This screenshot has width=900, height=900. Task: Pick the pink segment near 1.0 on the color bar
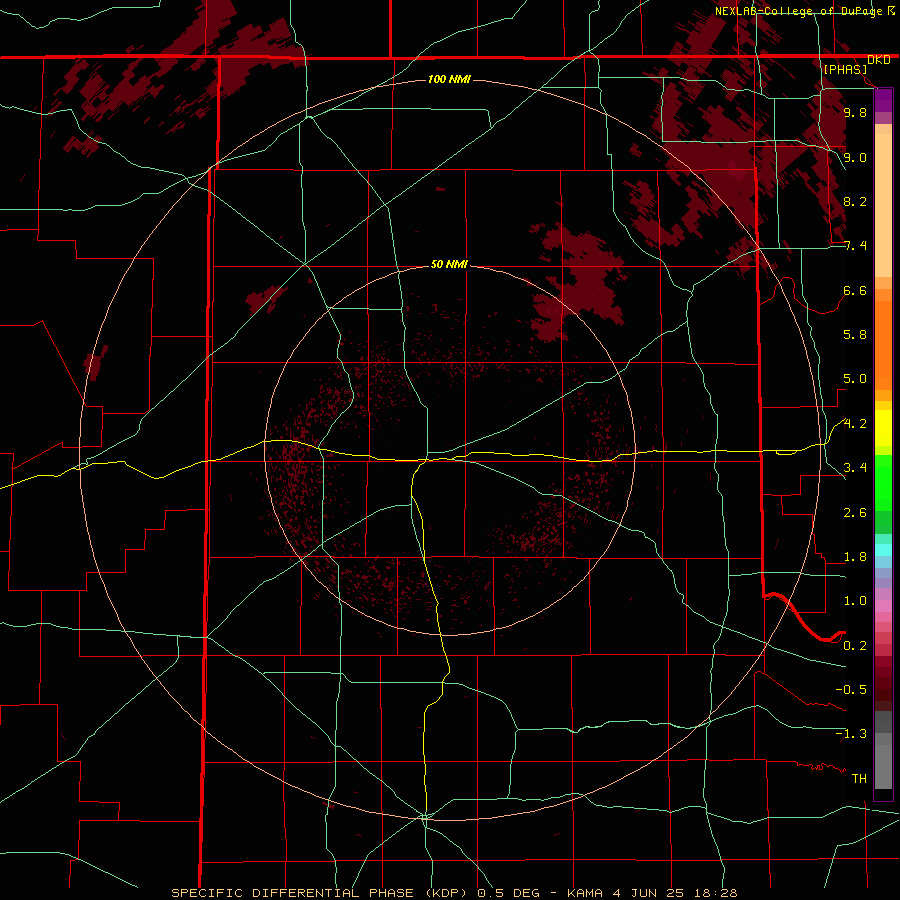point(883,605)
